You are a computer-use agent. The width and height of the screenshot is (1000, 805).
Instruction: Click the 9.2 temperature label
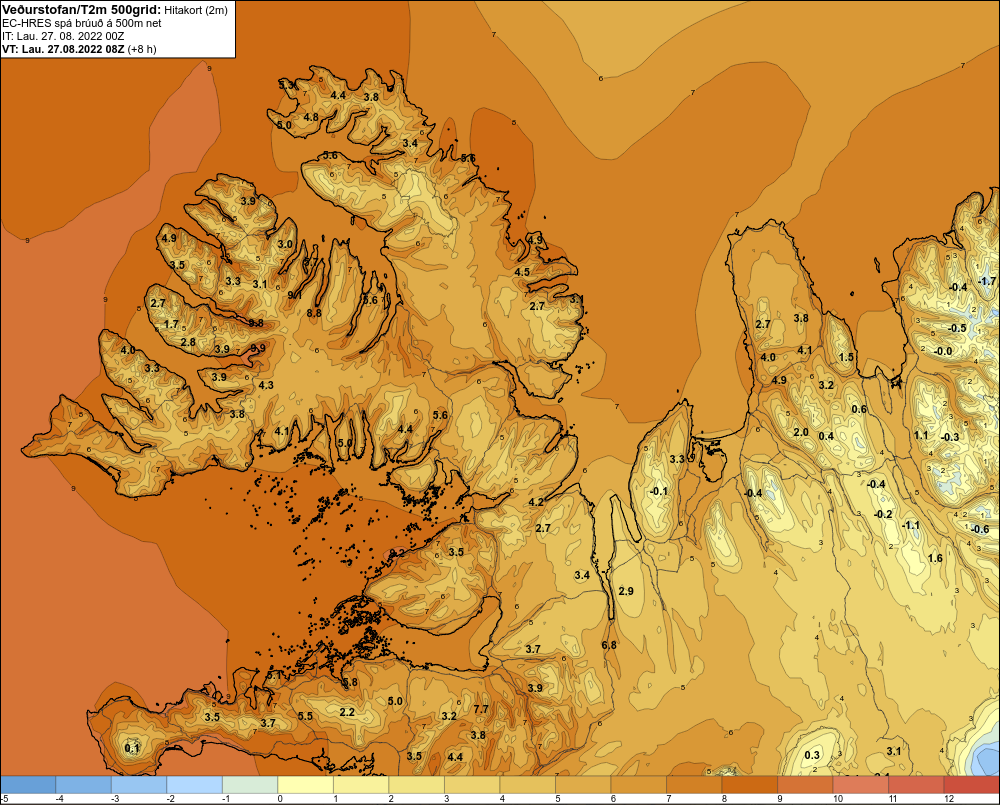pos(397,553)
